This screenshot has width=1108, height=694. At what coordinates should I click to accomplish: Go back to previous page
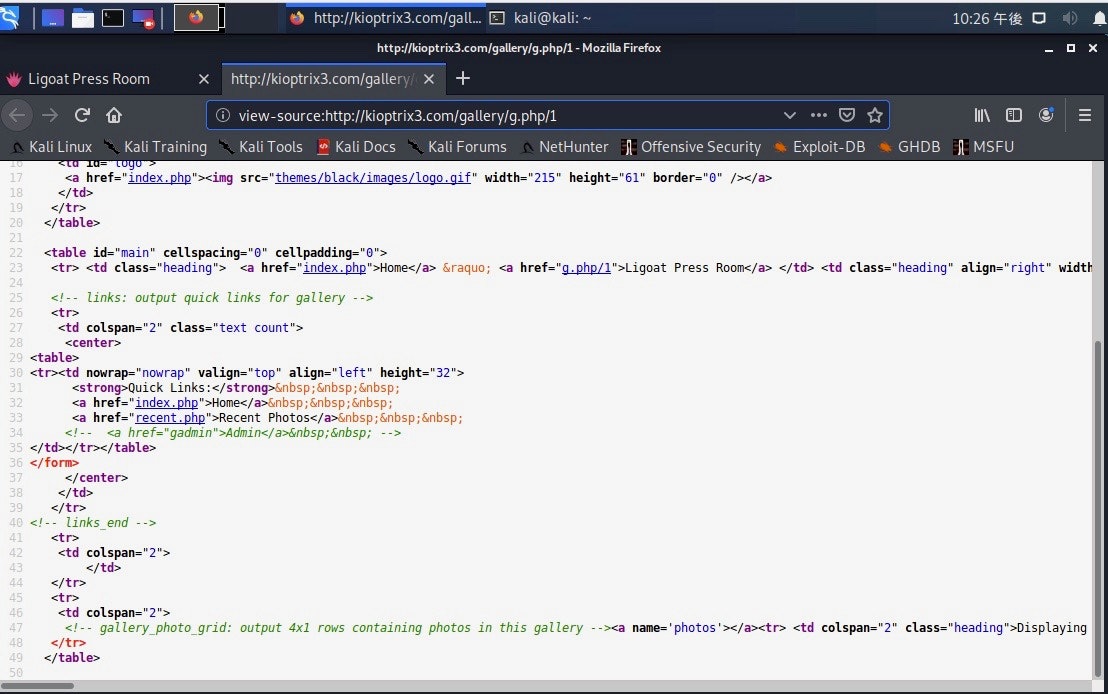(18, 115)
